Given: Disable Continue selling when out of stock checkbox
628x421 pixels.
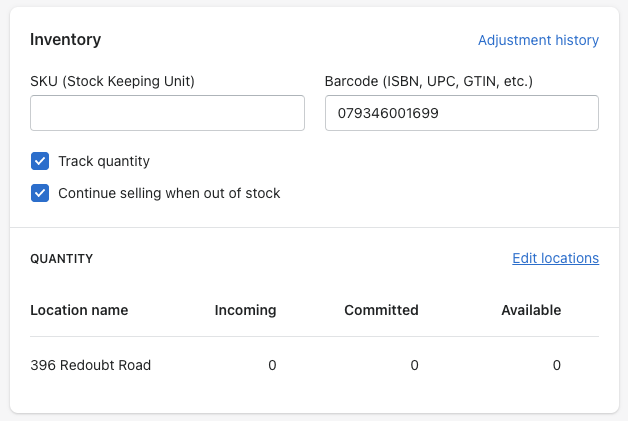Looking at the screenshot, I should [40, 193].
